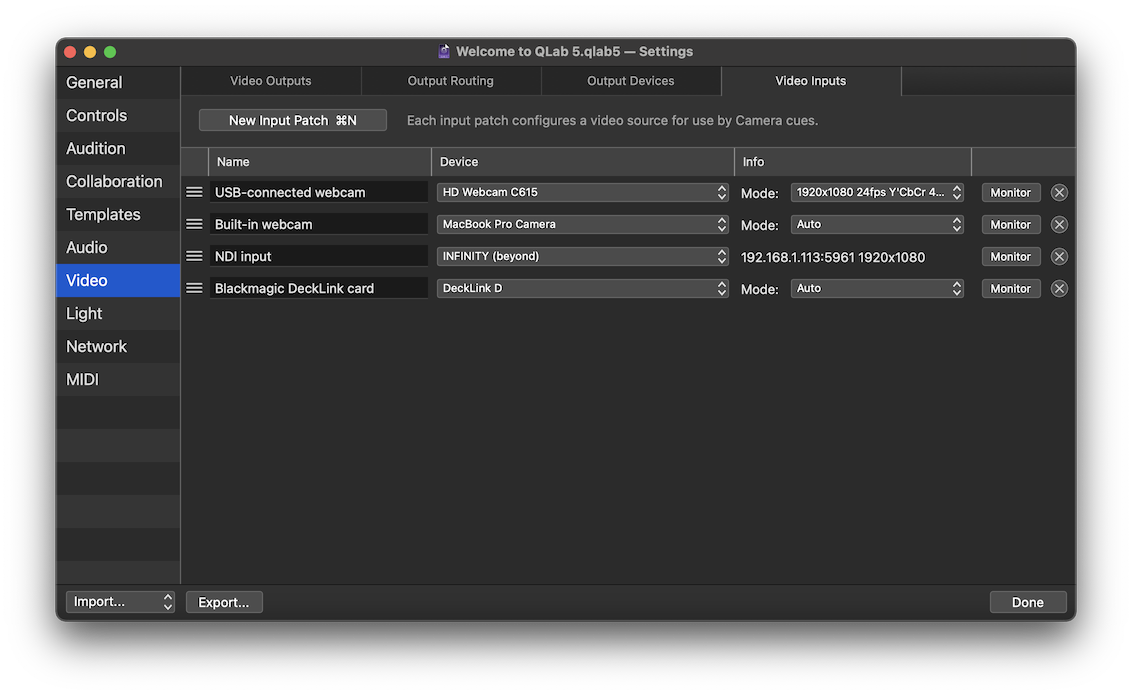The width and height of the screenshot is (1132, 695).
Task: Remove the Built-in webcam input patch
Action: coord(1059,224)
